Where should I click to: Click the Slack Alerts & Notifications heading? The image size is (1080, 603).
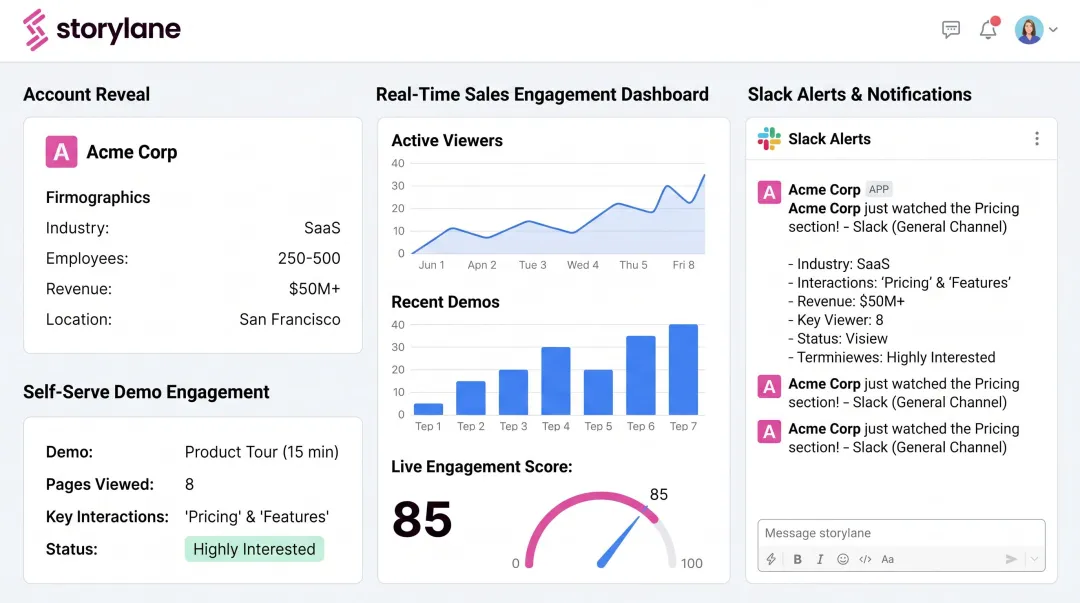(x=860, y=94)
